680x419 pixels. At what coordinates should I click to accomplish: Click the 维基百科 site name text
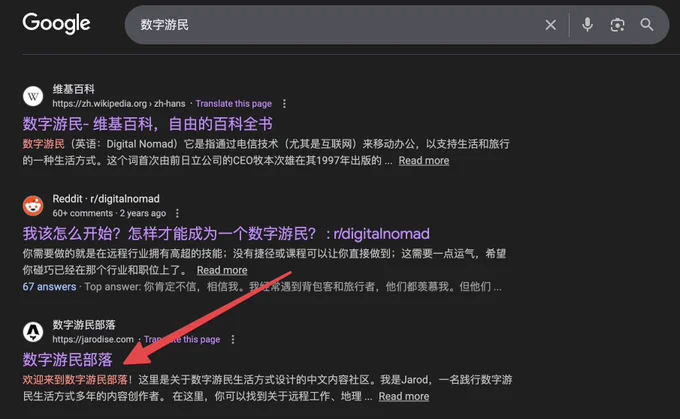pyautogui.click(x=73, y=89)
